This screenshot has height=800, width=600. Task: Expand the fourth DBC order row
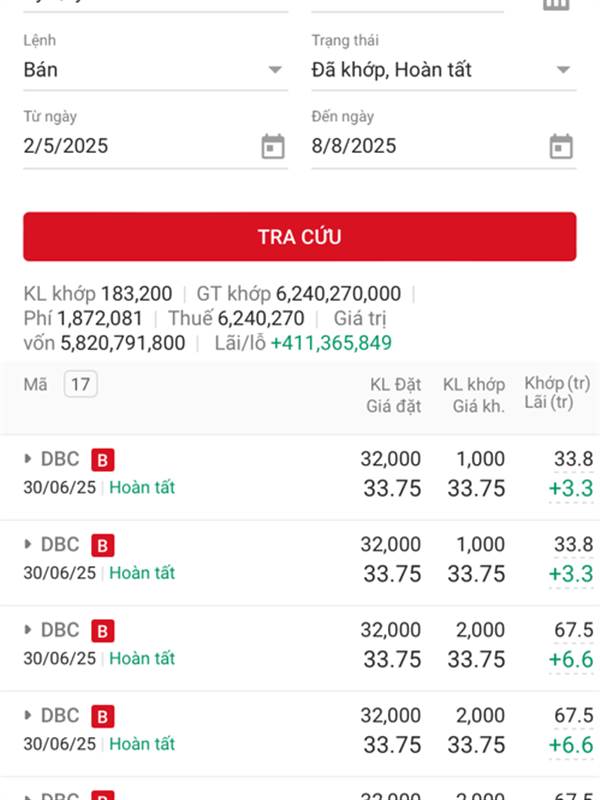pyautogui.click(x=28, y=716)
